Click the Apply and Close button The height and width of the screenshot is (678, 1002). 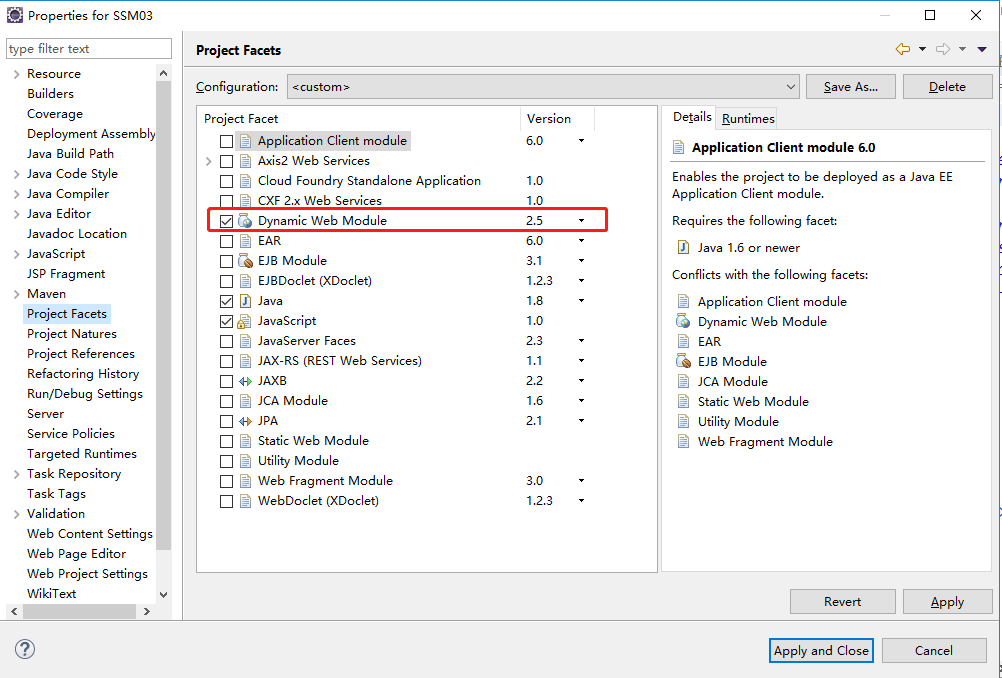821,651
